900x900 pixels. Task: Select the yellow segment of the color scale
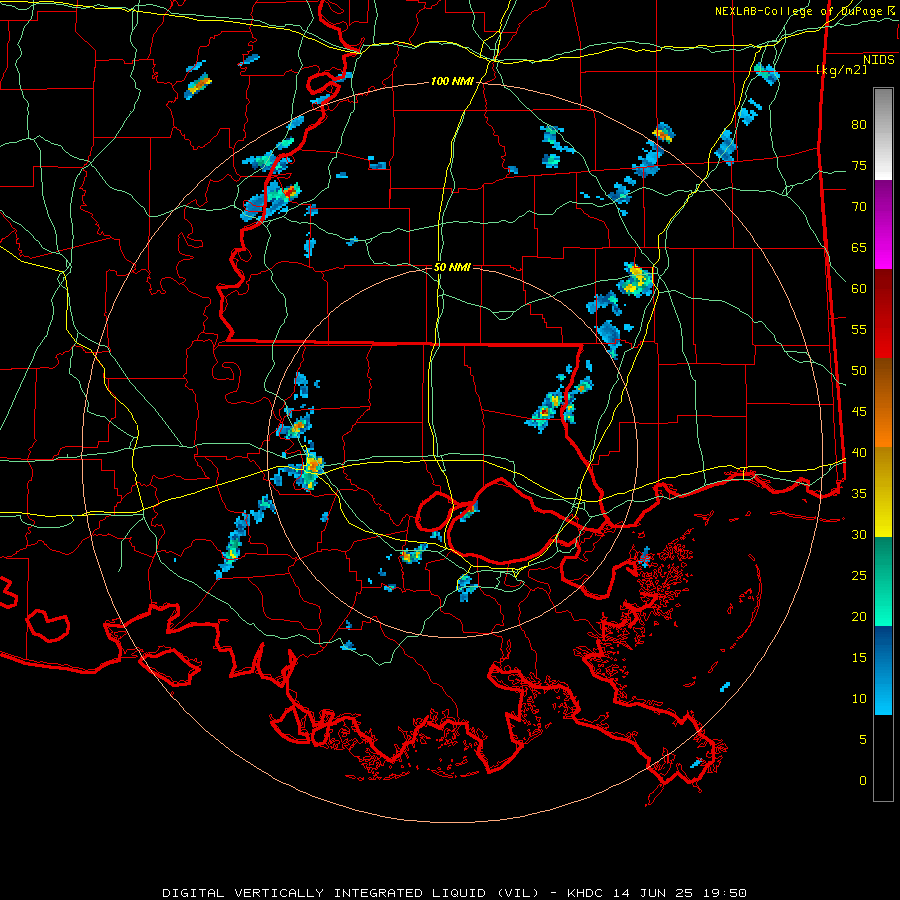tap(883, 492)
